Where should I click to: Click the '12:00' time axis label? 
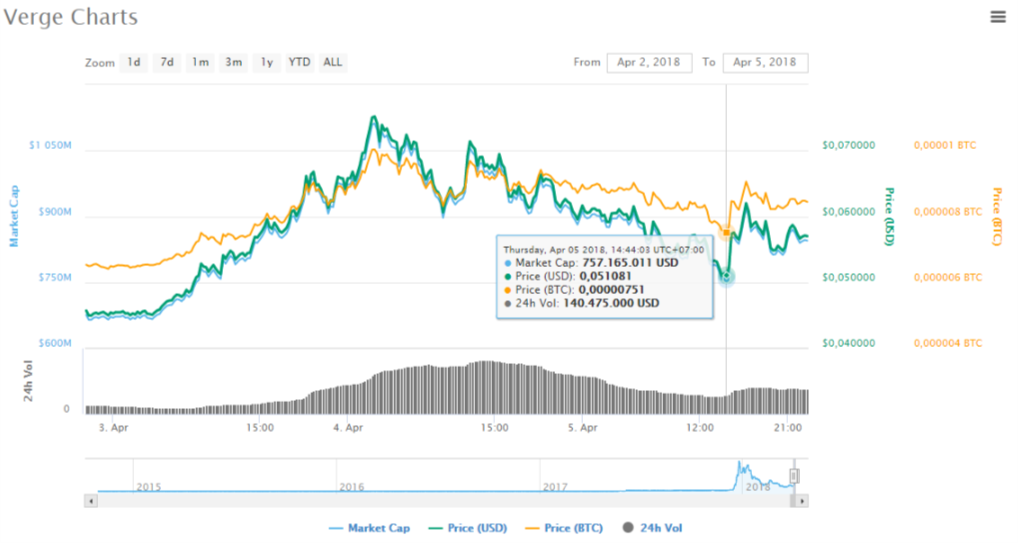(x=699, y=428)
